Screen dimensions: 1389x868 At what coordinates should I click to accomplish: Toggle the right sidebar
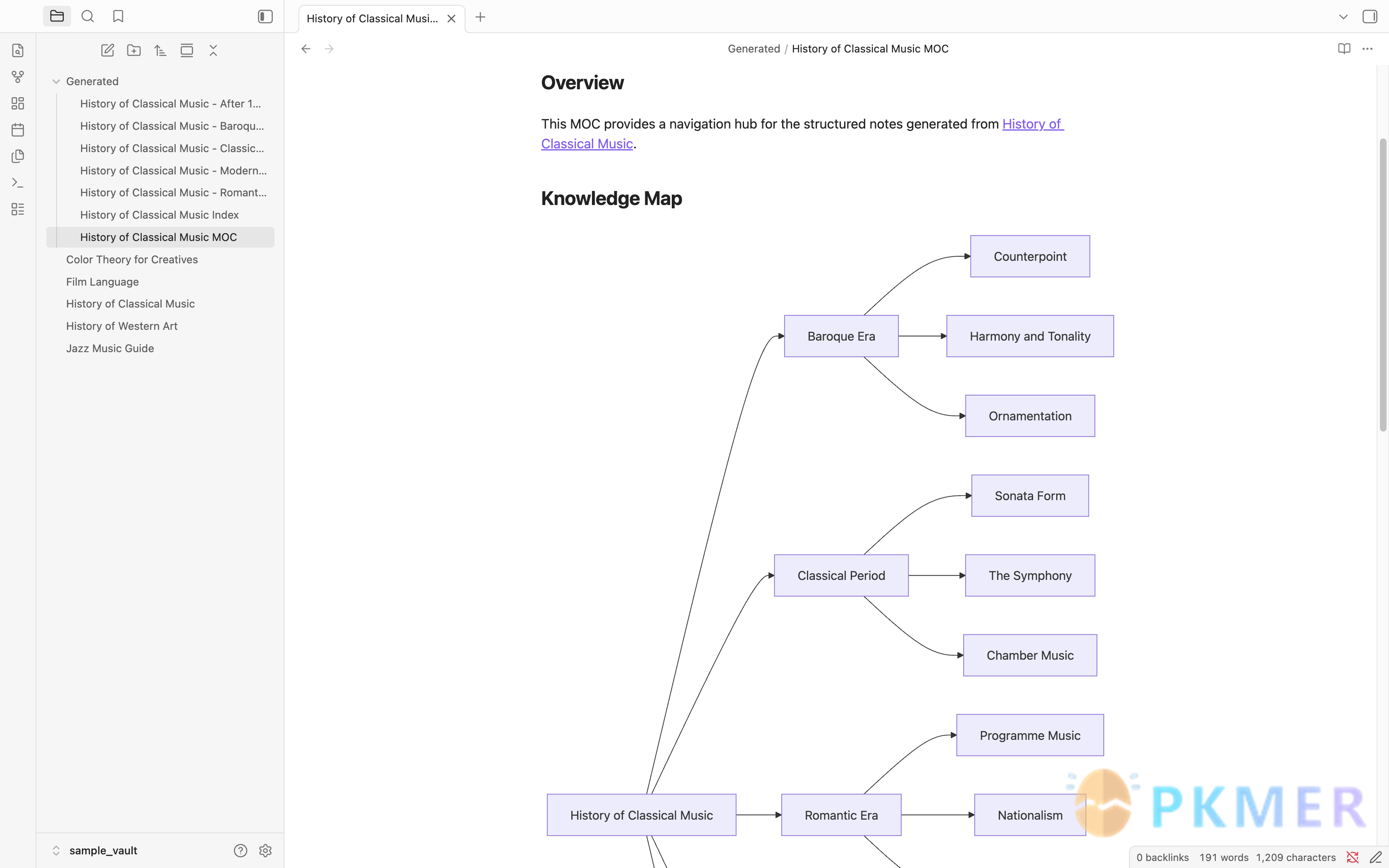[1370, 17]
